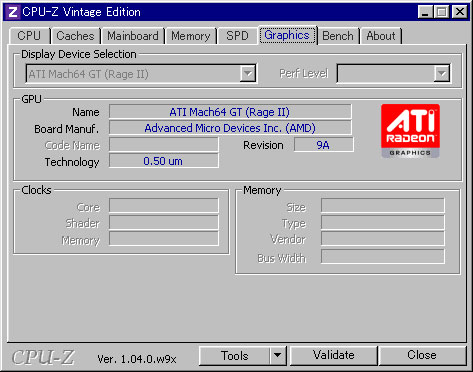Open the Caches tab

[75, 36]
